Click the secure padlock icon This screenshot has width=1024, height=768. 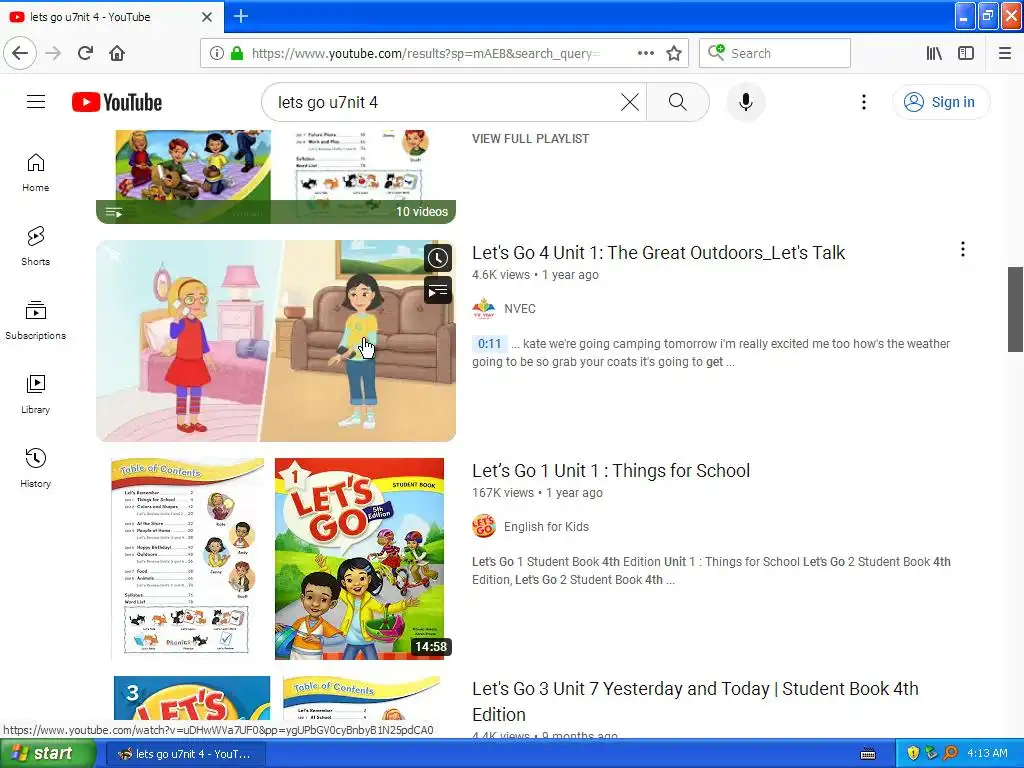pos(237,53)
